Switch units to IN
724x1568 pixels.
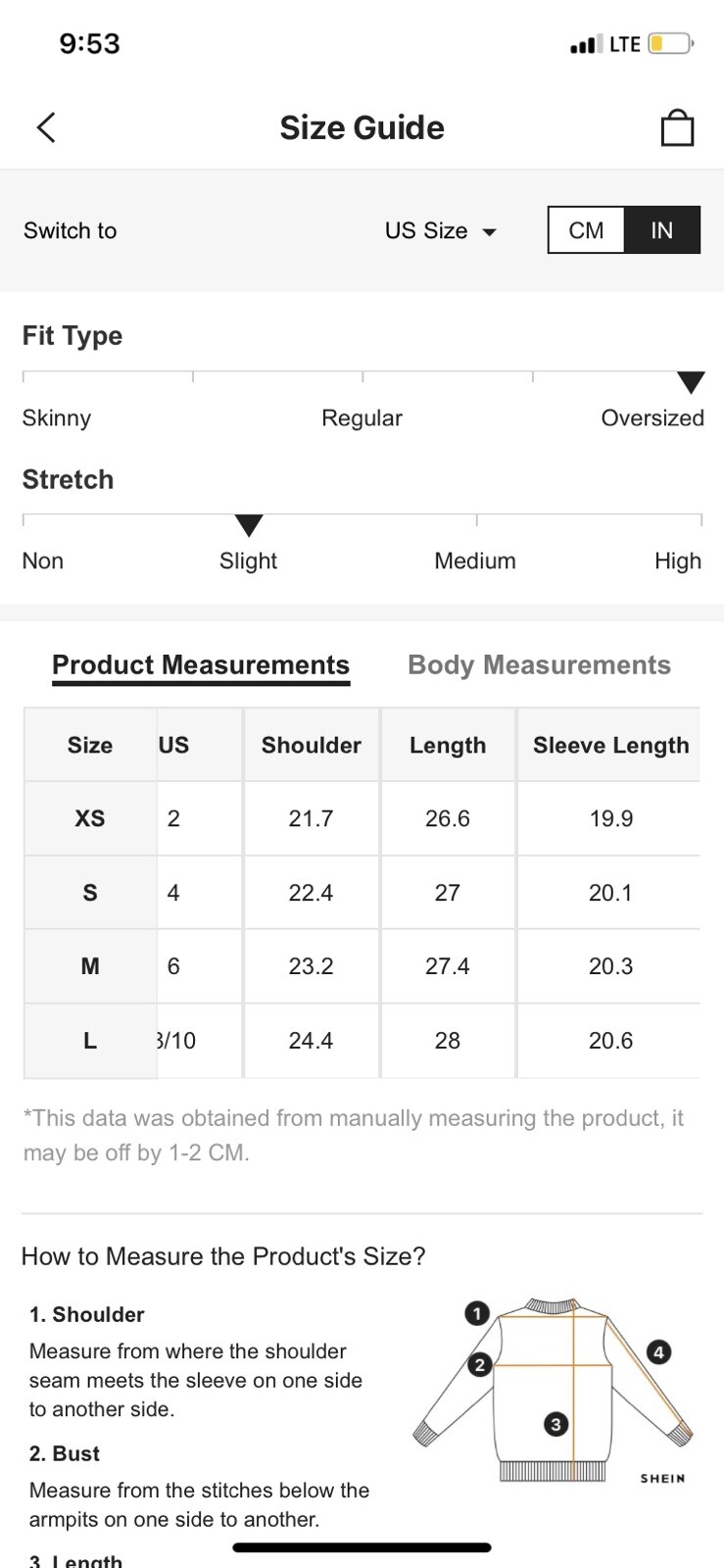tap(662, 230)
